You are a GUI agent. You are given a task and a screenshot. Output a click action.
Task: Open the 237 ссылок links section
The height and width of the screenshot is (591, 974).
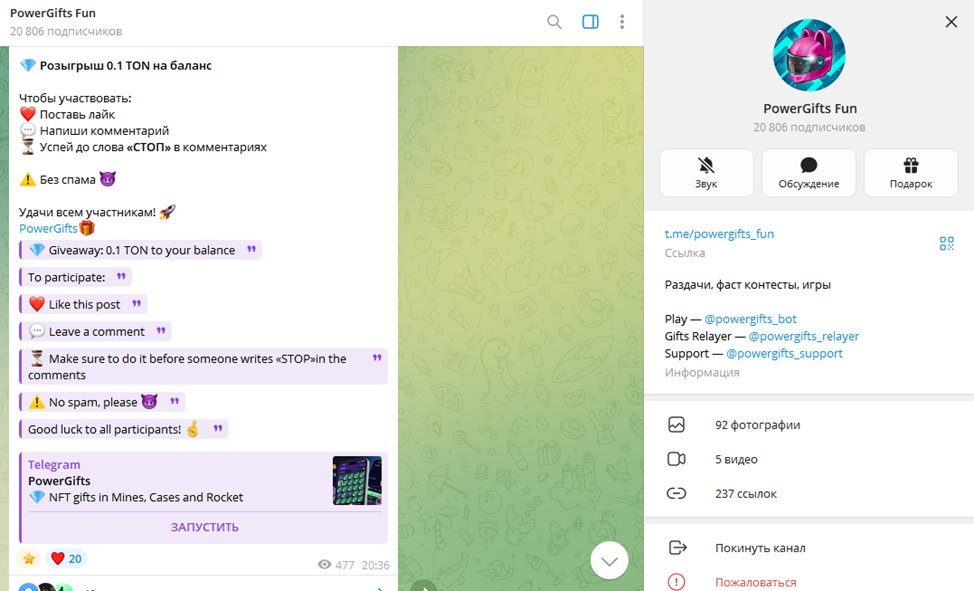pyautogui.click(x=809, y=493)
